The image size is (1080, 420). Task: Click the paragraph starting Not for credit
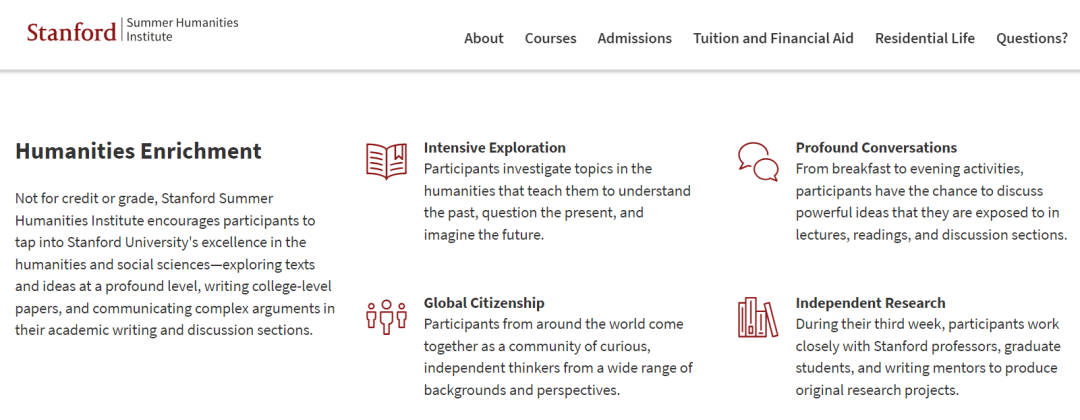click(175, 264)
